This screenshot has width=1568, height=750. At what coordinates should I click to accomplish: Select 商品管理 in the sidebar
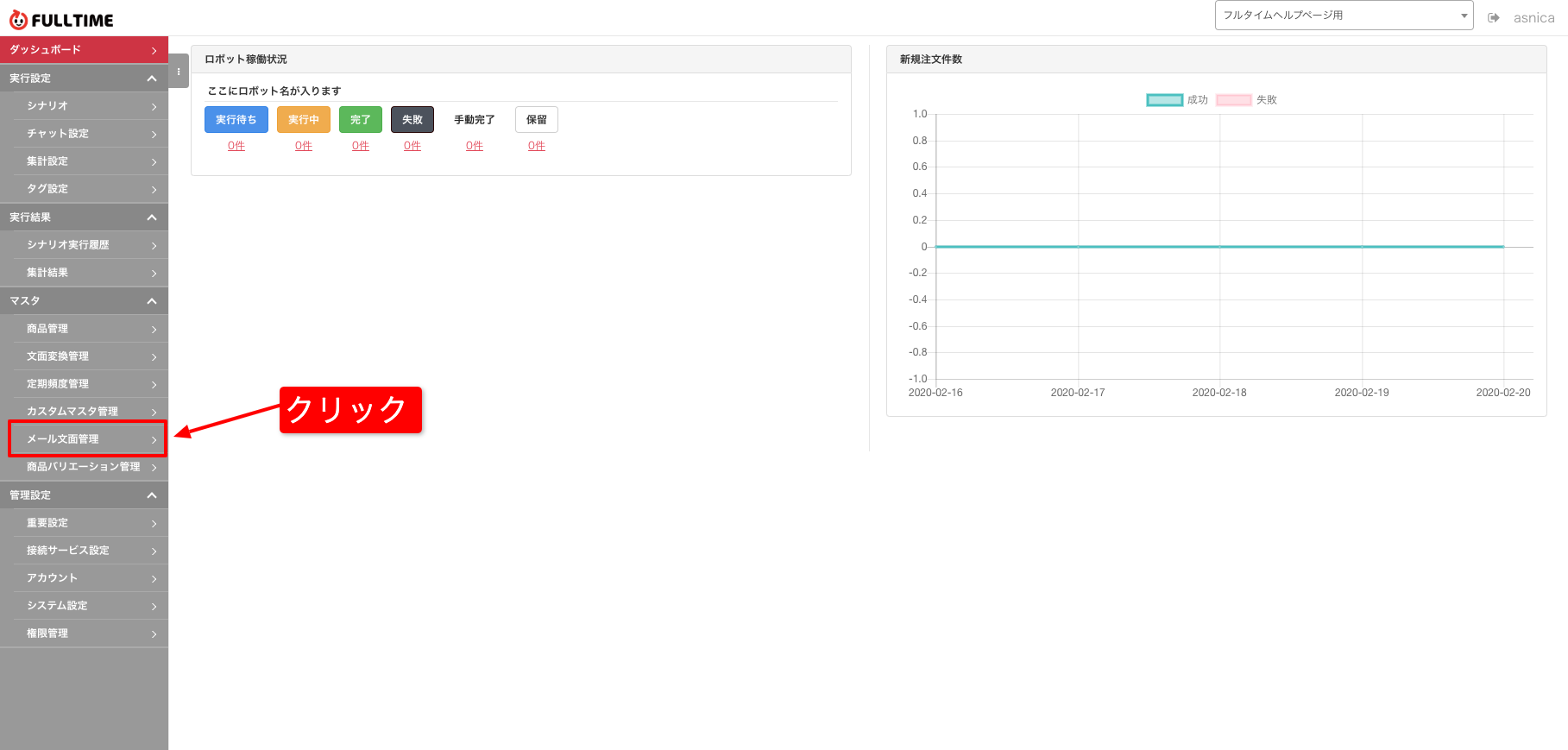84,329
